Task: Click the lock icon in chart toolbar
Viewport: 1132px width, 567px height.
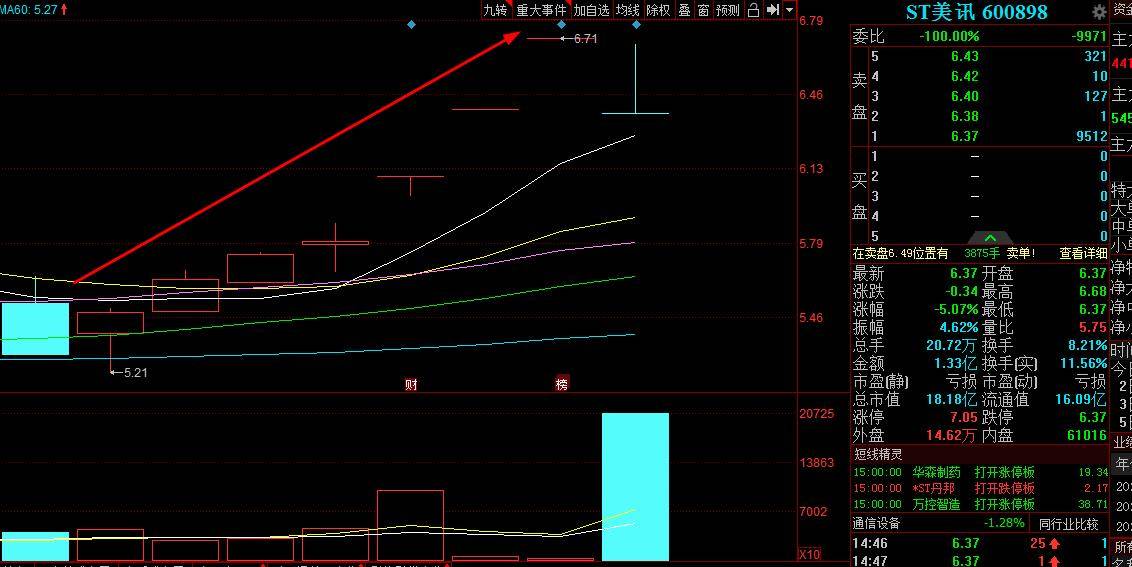Action: click(x=753, y=10)
